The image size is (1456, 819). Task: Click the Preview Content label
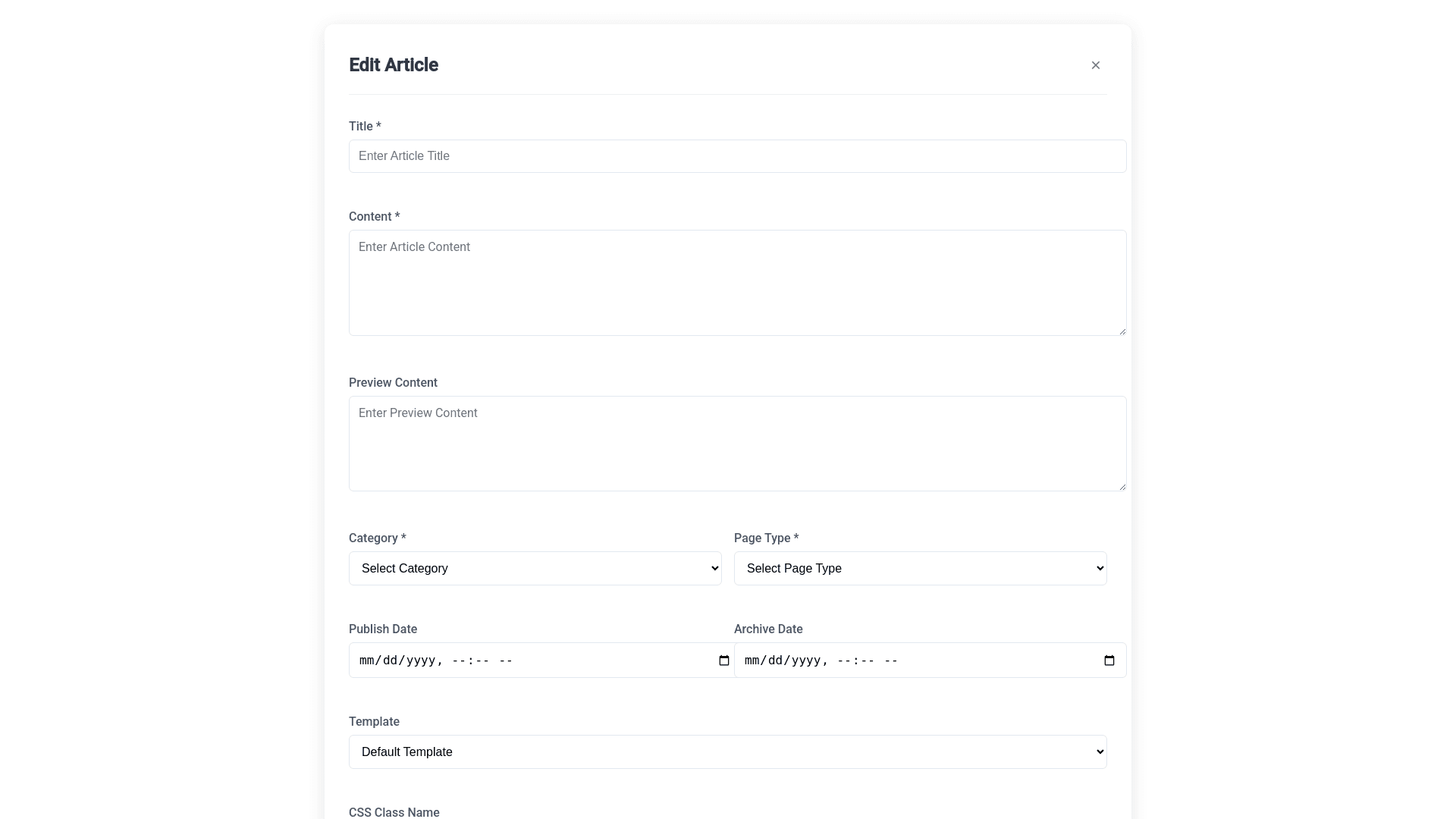coord(393,383)
